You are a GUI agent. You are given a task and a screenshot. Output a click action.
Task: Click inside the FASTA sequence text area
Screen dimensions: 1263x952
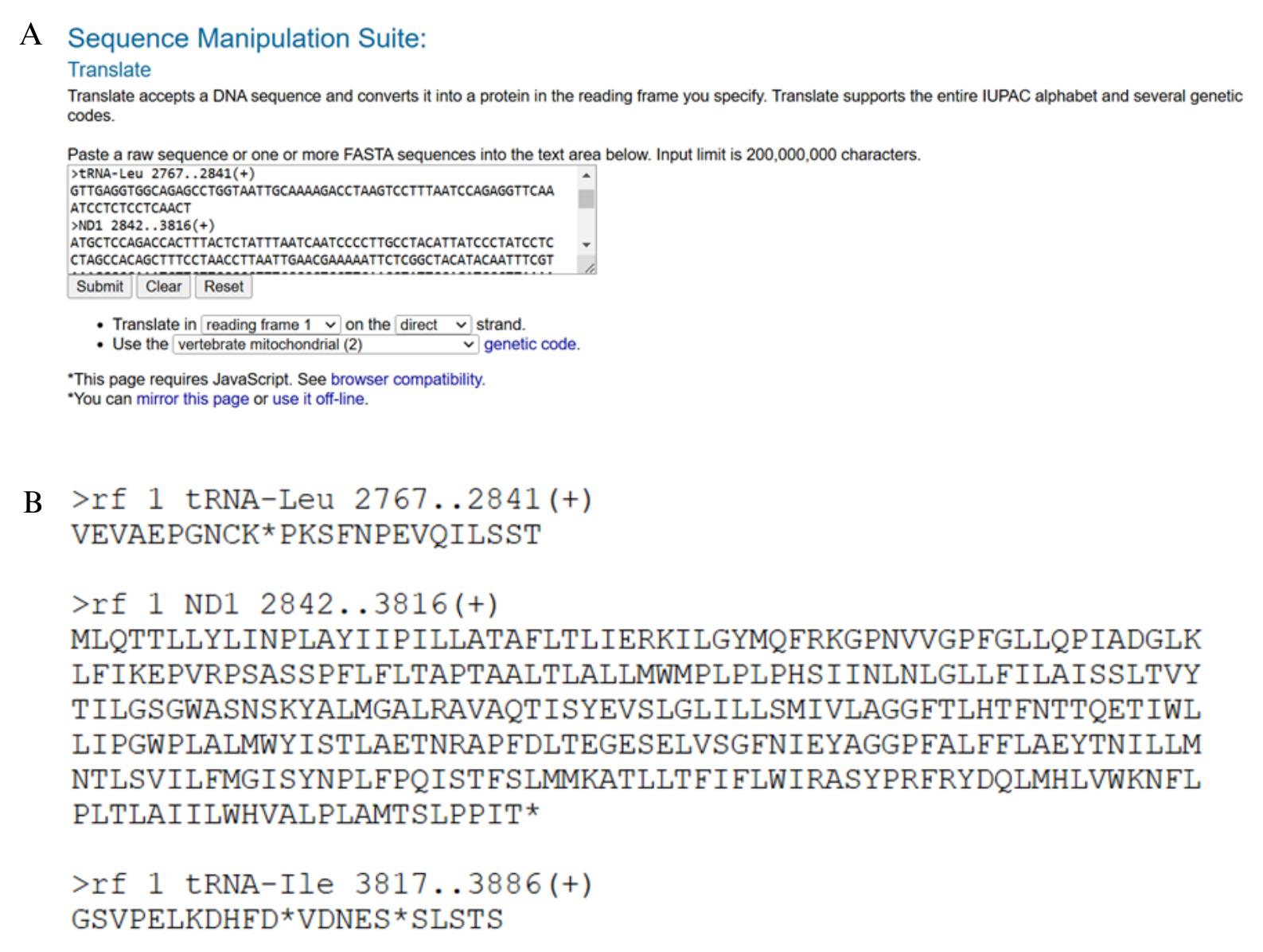coord(323,220)
